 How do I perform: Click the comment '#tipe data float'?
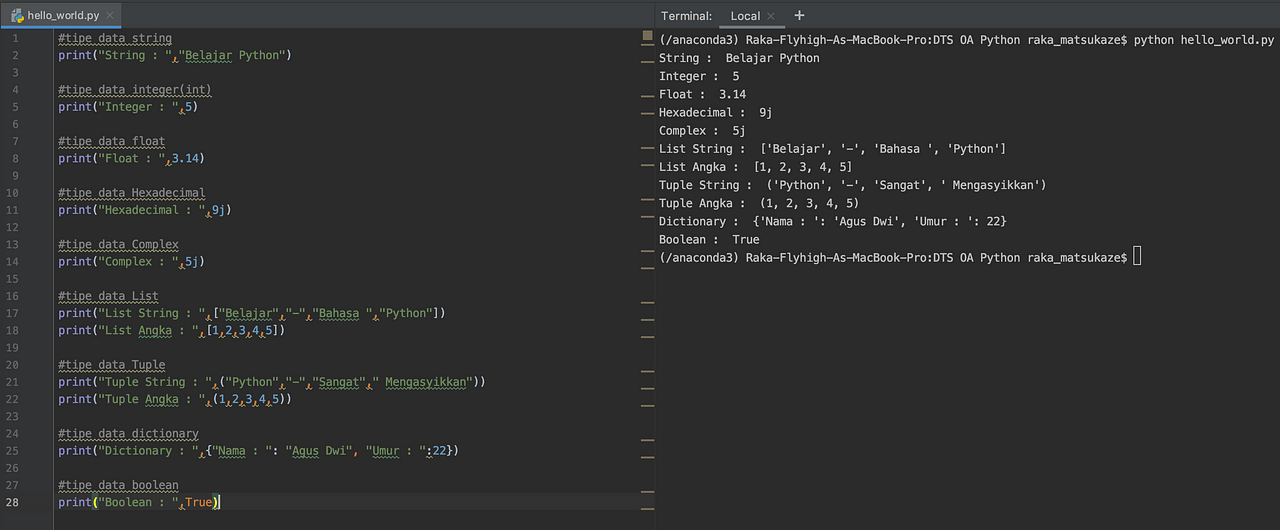pos(112,141)
